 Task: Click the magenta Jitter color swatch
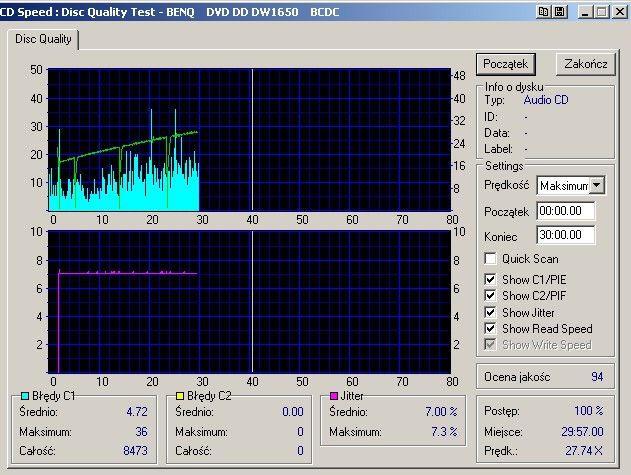[334, 396]
